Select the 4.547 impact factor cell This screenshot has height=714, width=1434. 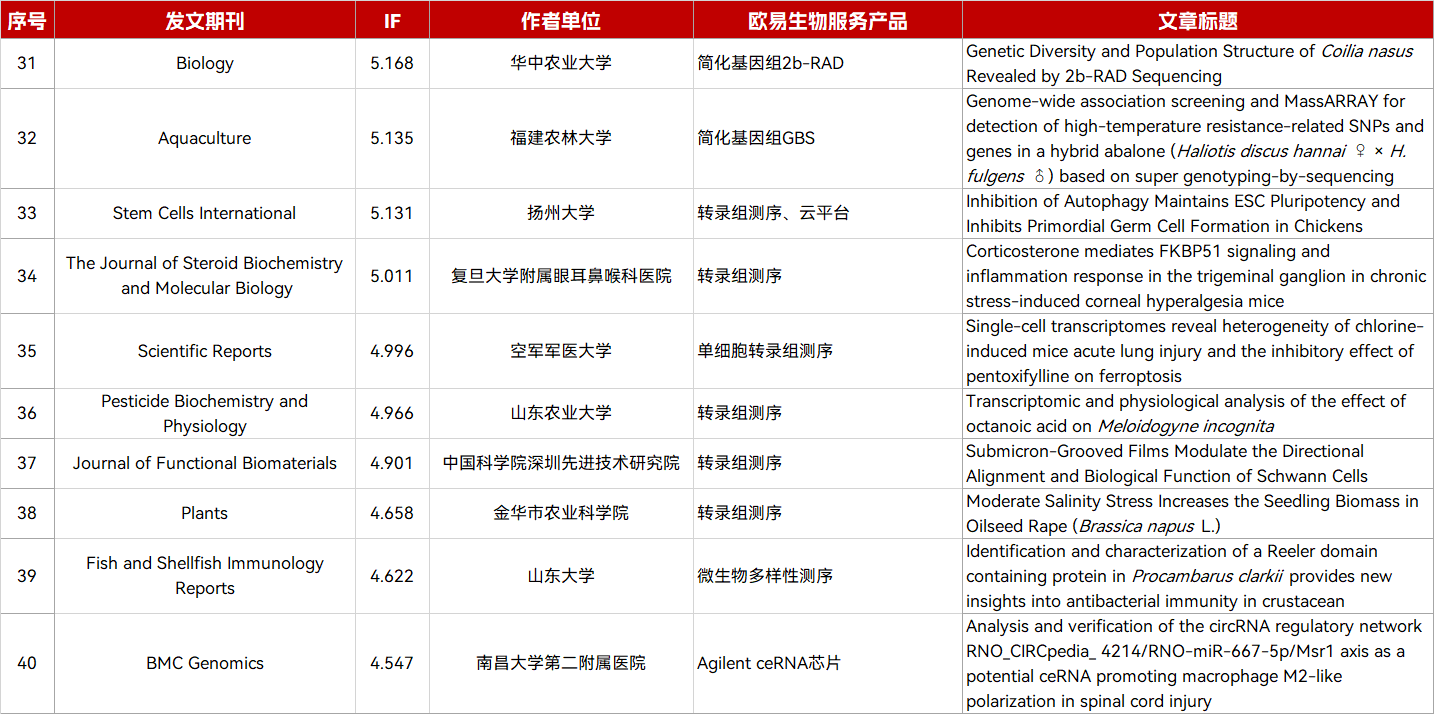(392, 664)
